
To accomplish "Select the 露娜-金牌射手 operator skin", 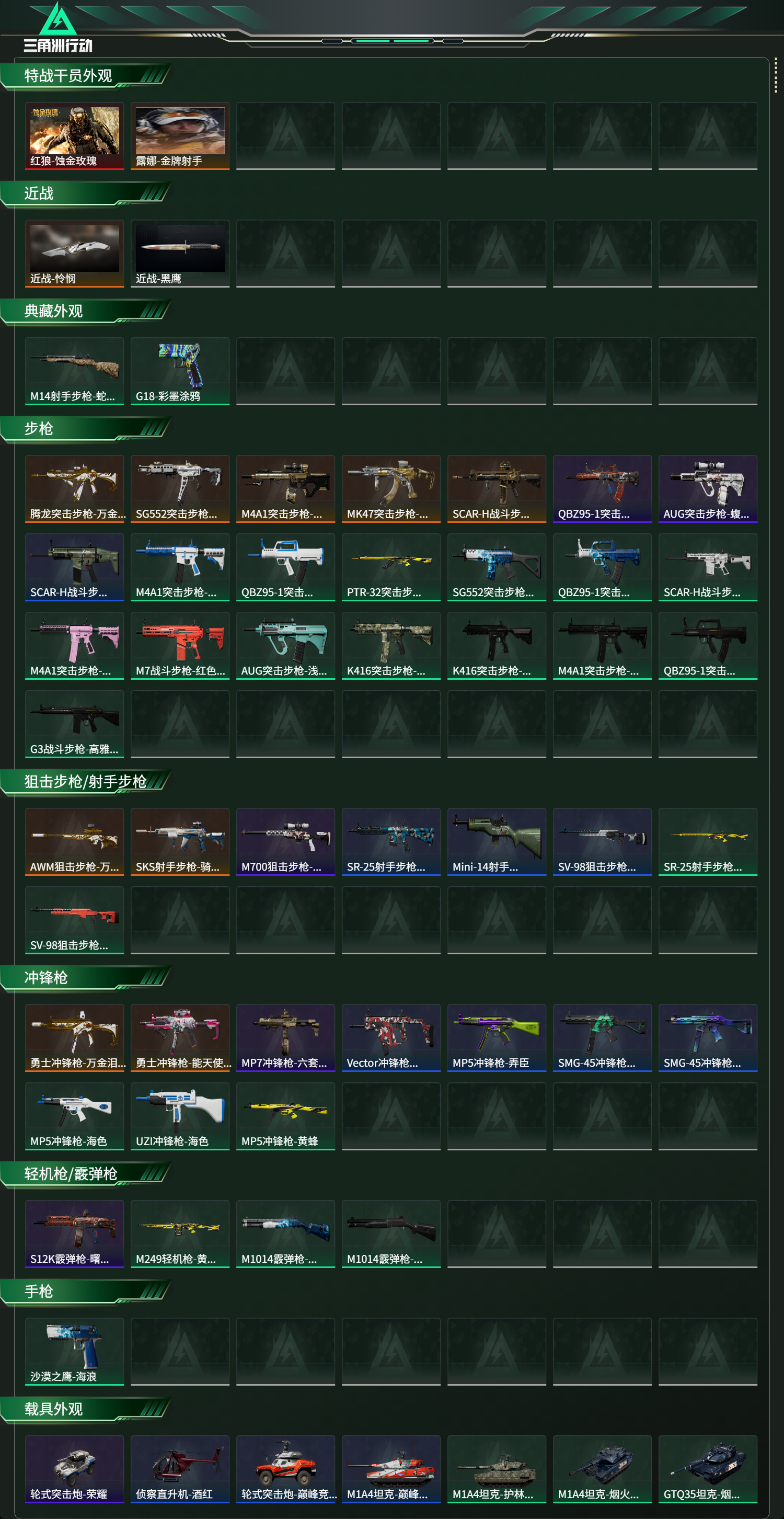I will point(180,136).
